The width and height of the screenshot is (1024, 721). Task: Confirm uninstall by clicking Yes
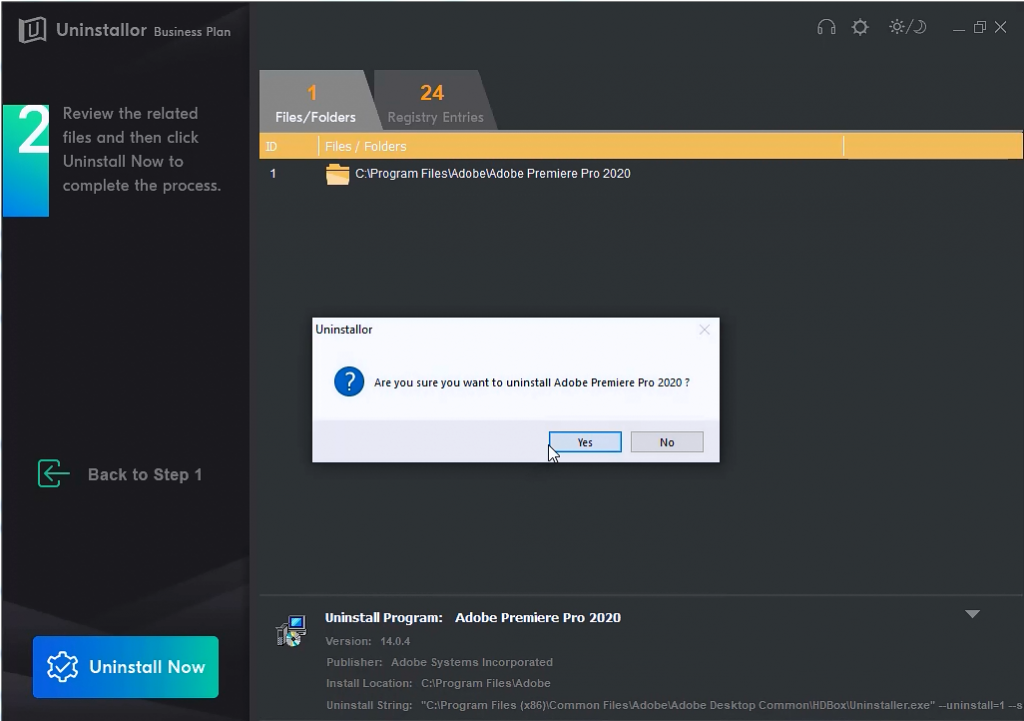point(585,442)
